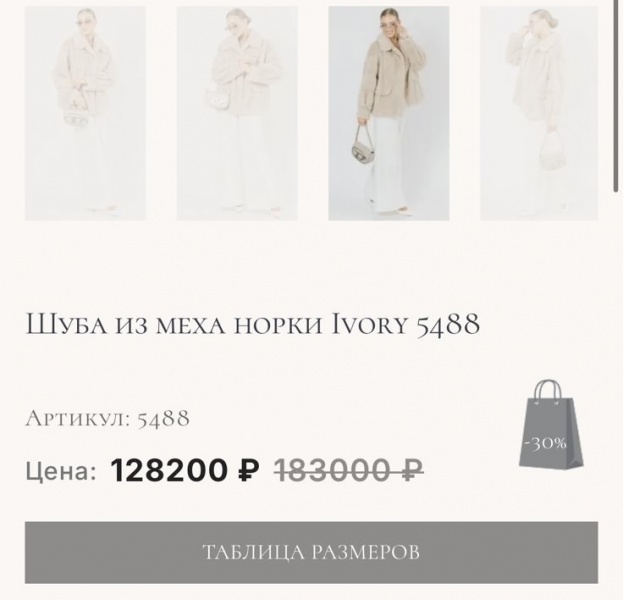Screen dimensions: 623x600
Task: Click the product title Шуба из меха норки
Action: pos(174,325)
